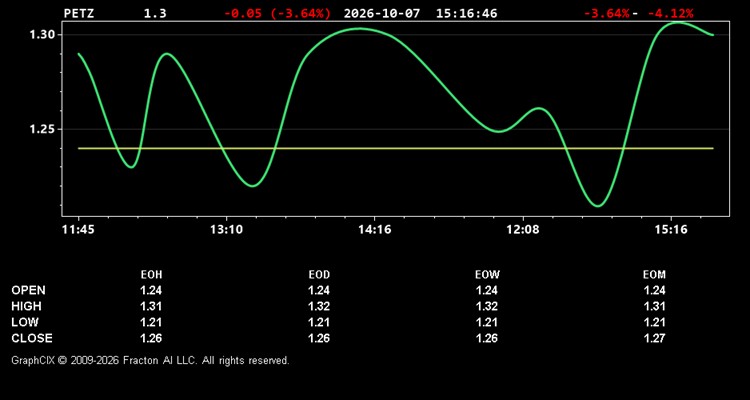Select the last price 1.3 in header

click(155, 13)
